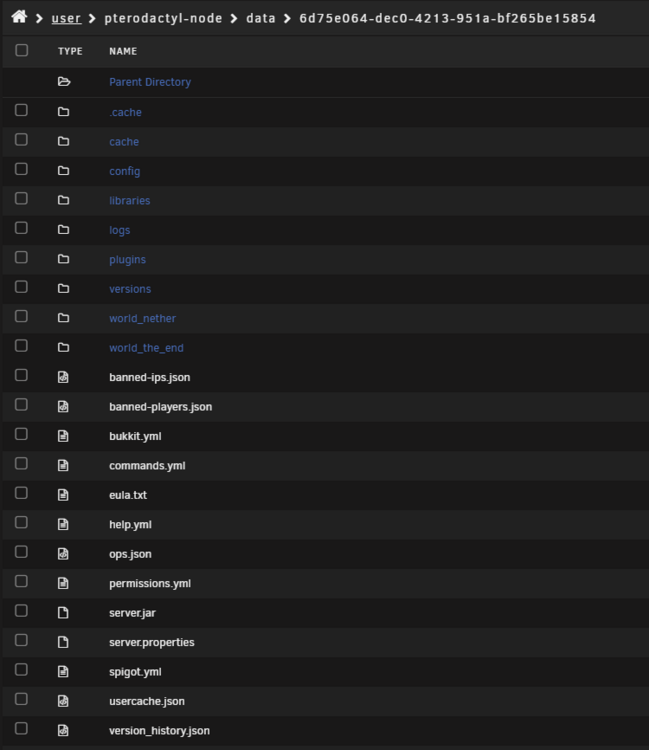Go to Parent Directory

[150, 82]
